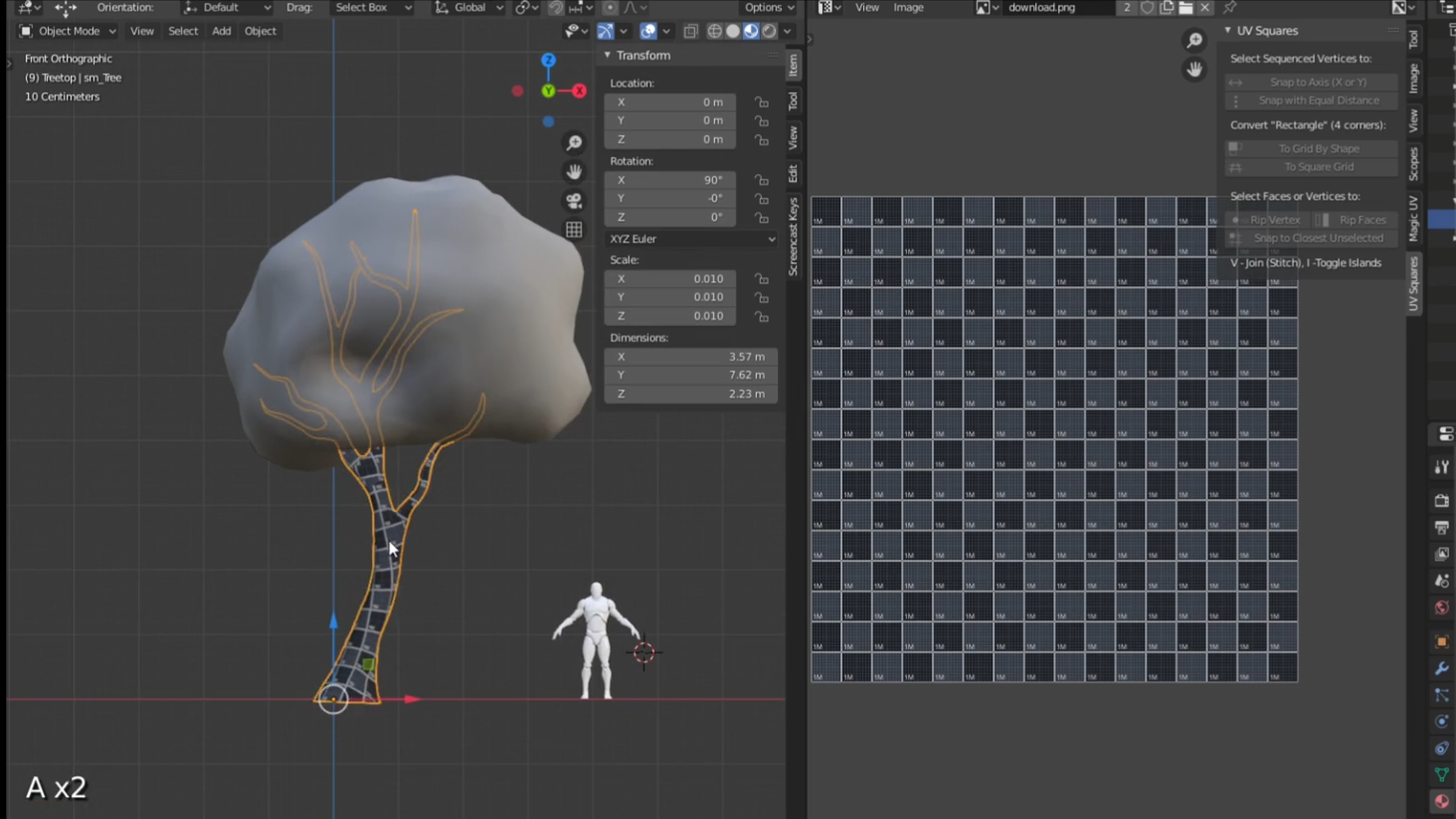This screenshot has height=819, width=1456.
Task: Click the new image copy icon
Action: (x=1168, y=8)
